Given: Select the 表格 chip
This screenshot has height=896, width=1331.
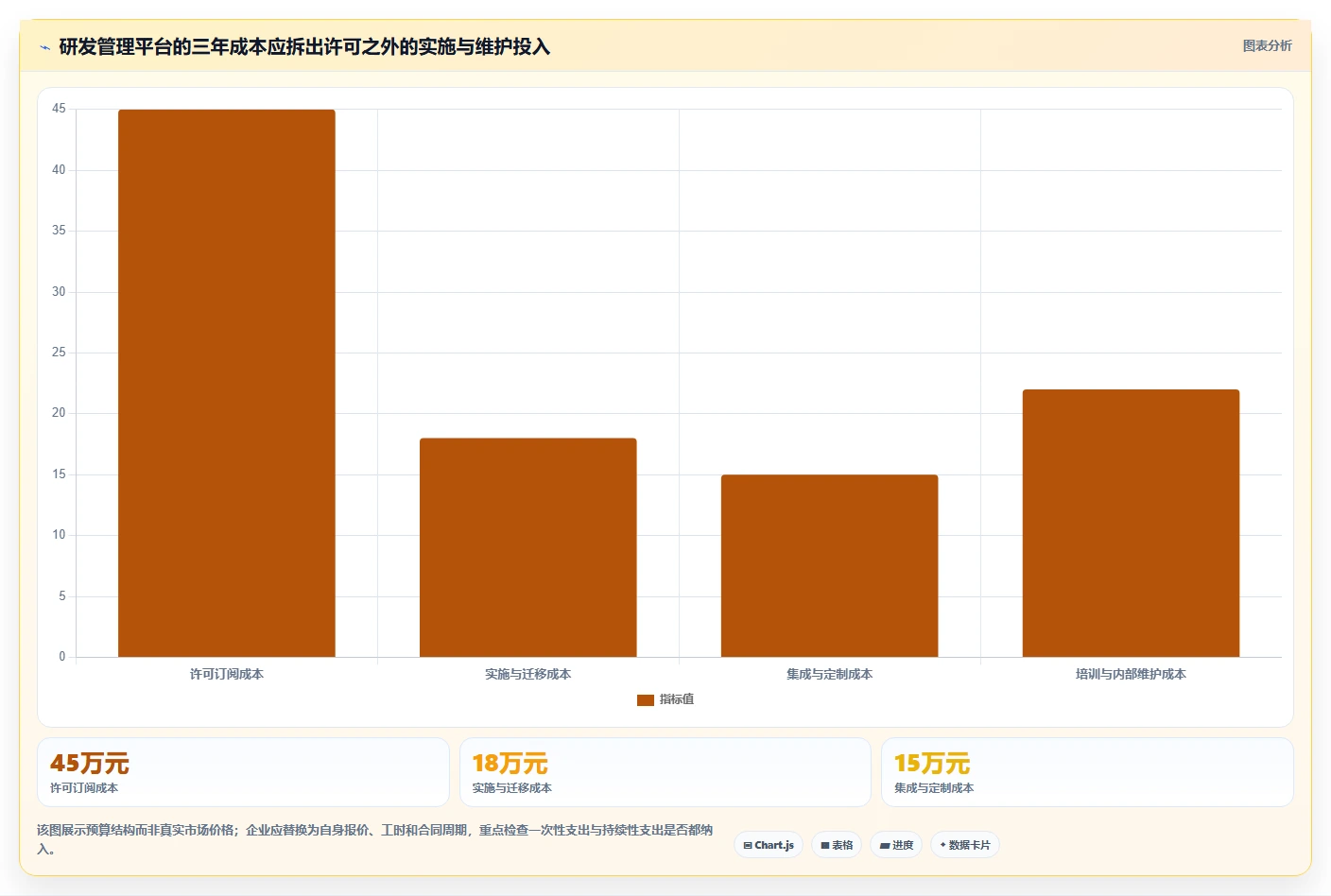Looking at the screenshot, I should coord(837,845).
